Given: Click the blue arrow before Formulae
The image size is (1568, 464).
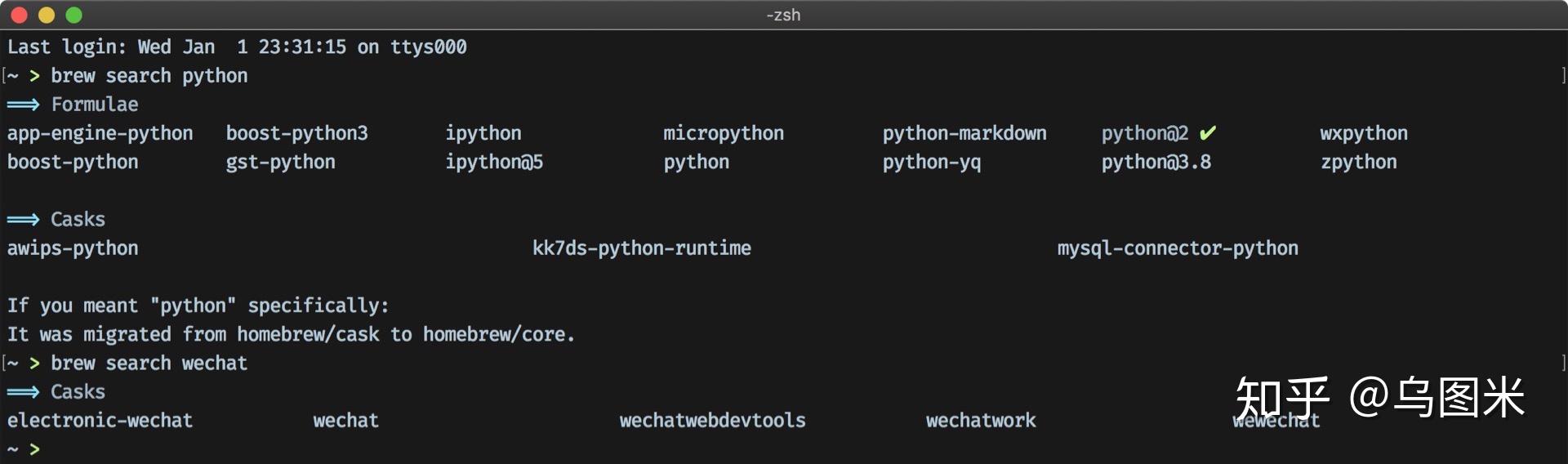Looking at the screenshot, I should pos(23,105).
